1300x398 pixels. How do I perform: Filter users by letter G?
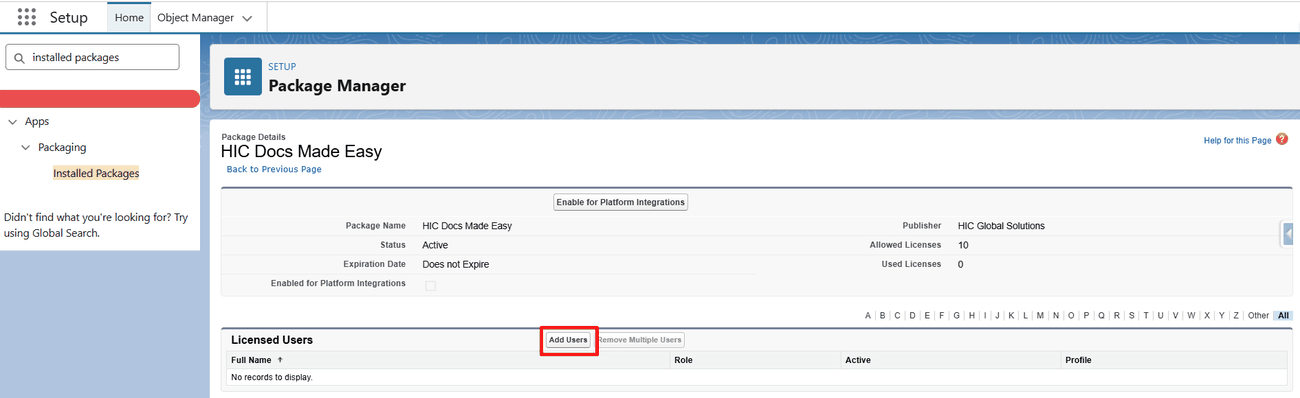(x=956, y=316)
